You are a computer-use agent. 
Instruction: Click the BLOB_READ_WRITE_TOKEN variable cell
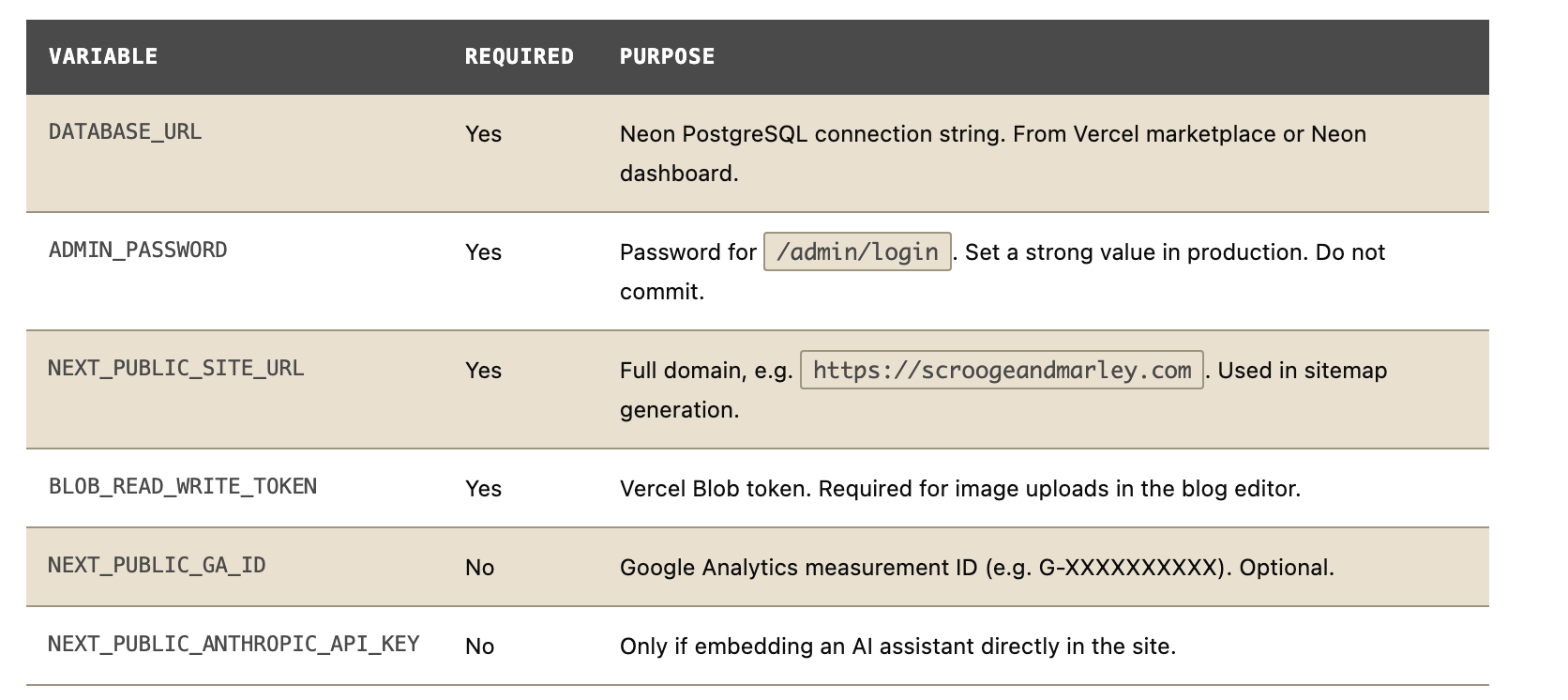(183, 487)
